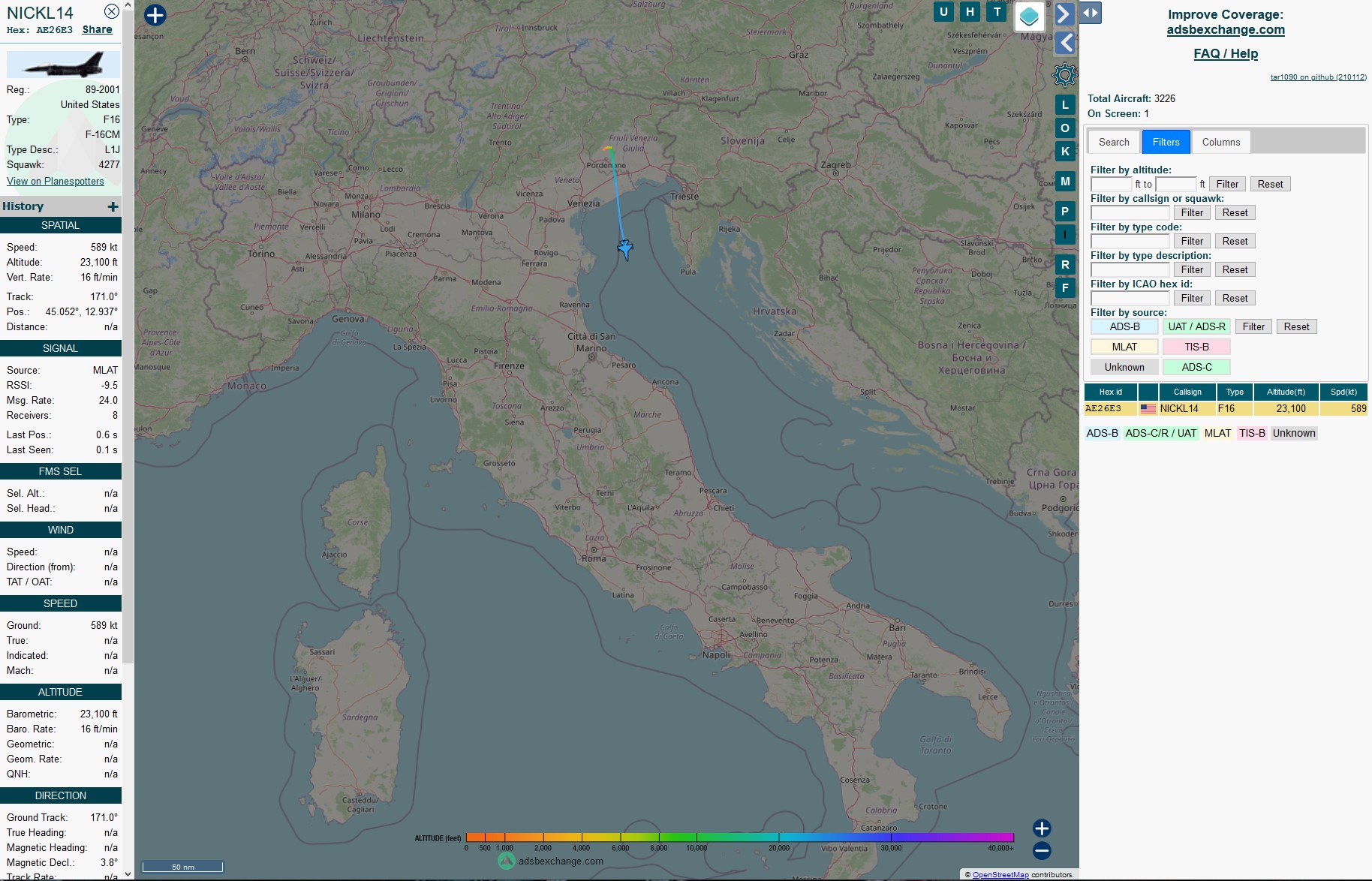This screenshot has width=1372, height=881.
Task: Click the callsign or squawk input field
Action: pyautogui.click(x=1130, y=212)
